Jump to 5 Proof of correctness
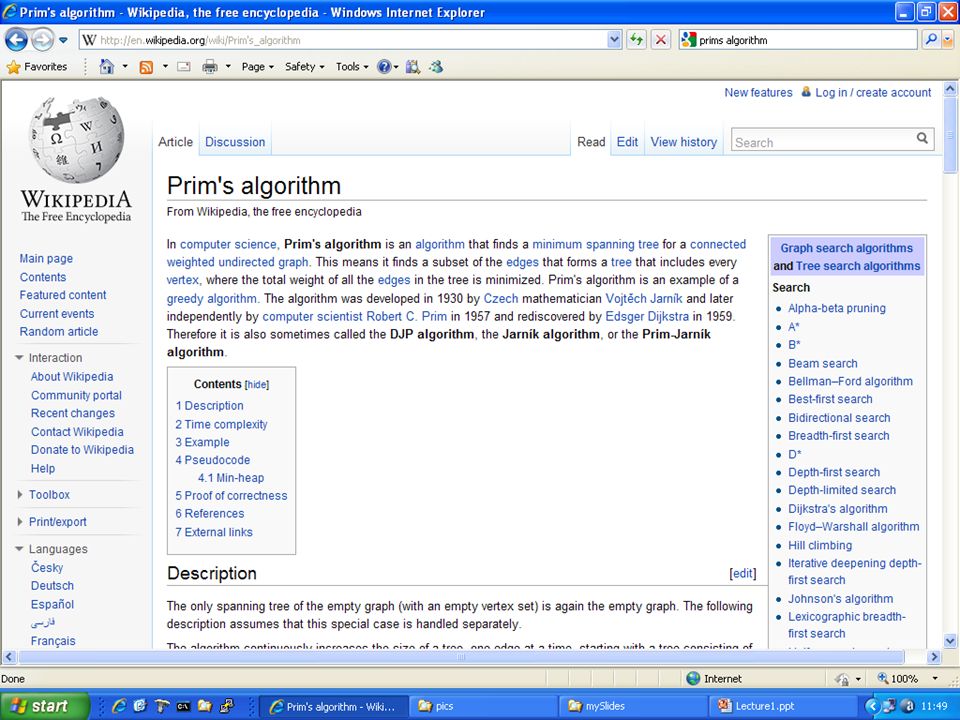The width and height of the screenshot is (960, 720). click(x=231, y=496)
